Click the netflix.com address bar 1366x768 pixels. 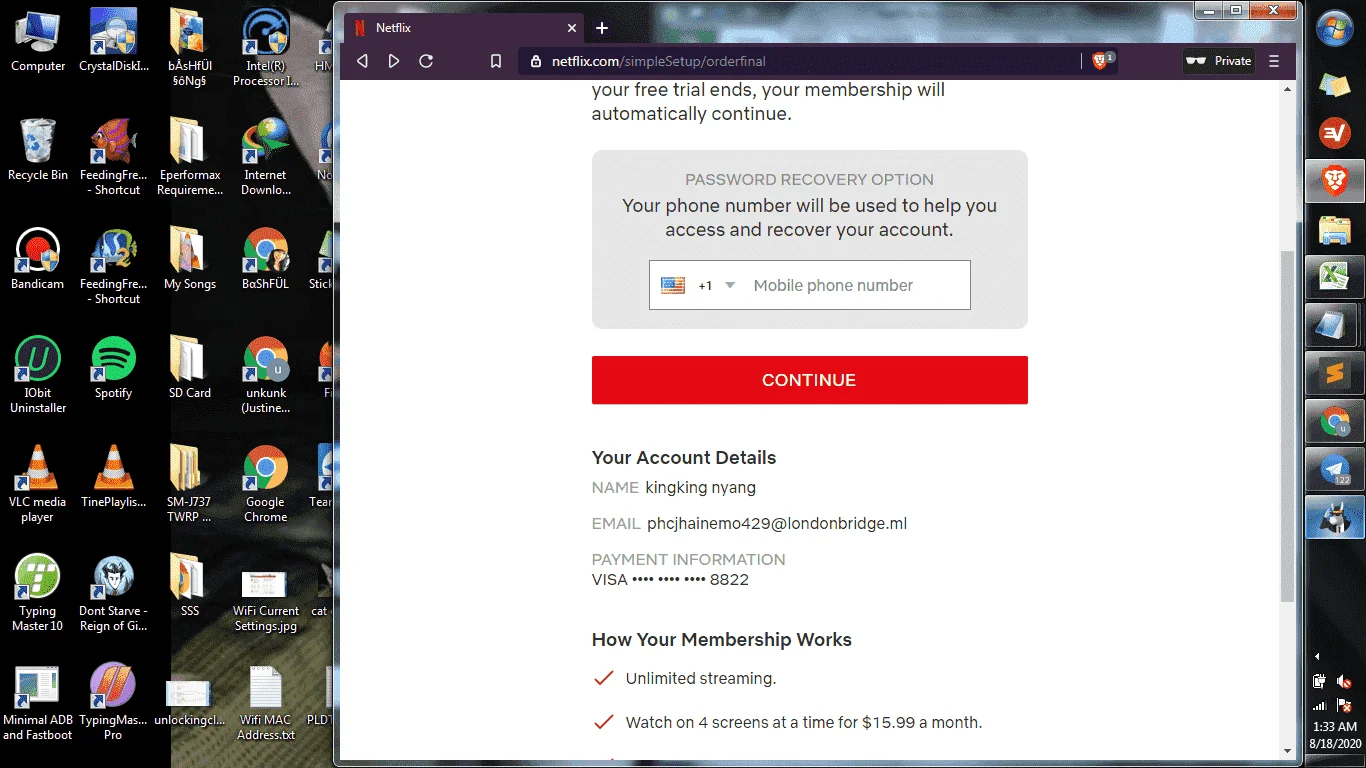click(800, 61)
